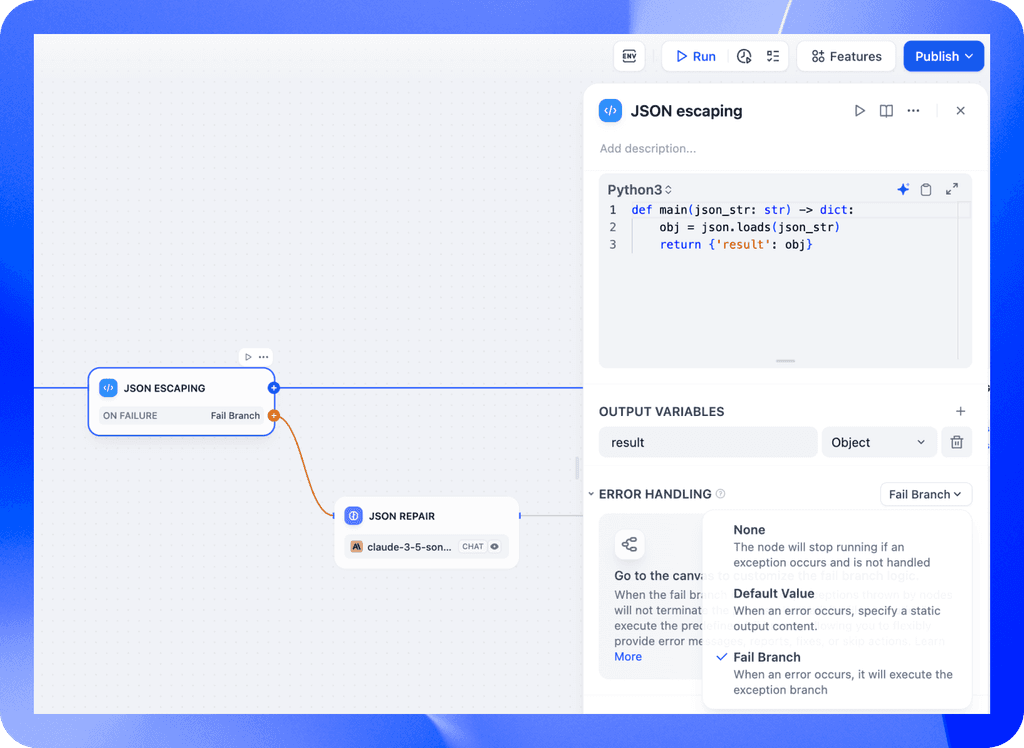Open the Publish dropdown
This screenshot has height=748, width=1024.
(x=943, y=56)
